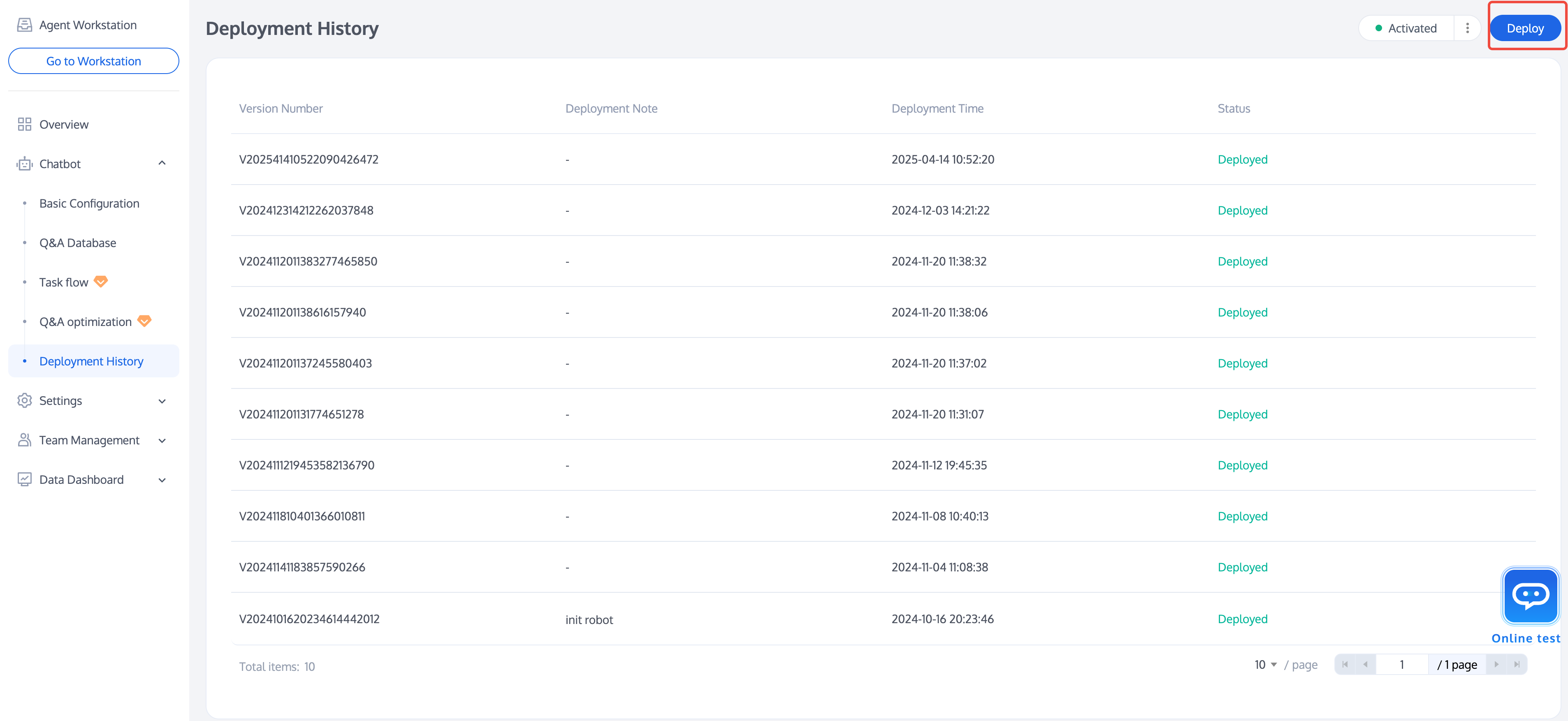Click the page number input field
1568x721 pixels.
click(1401, 664)
